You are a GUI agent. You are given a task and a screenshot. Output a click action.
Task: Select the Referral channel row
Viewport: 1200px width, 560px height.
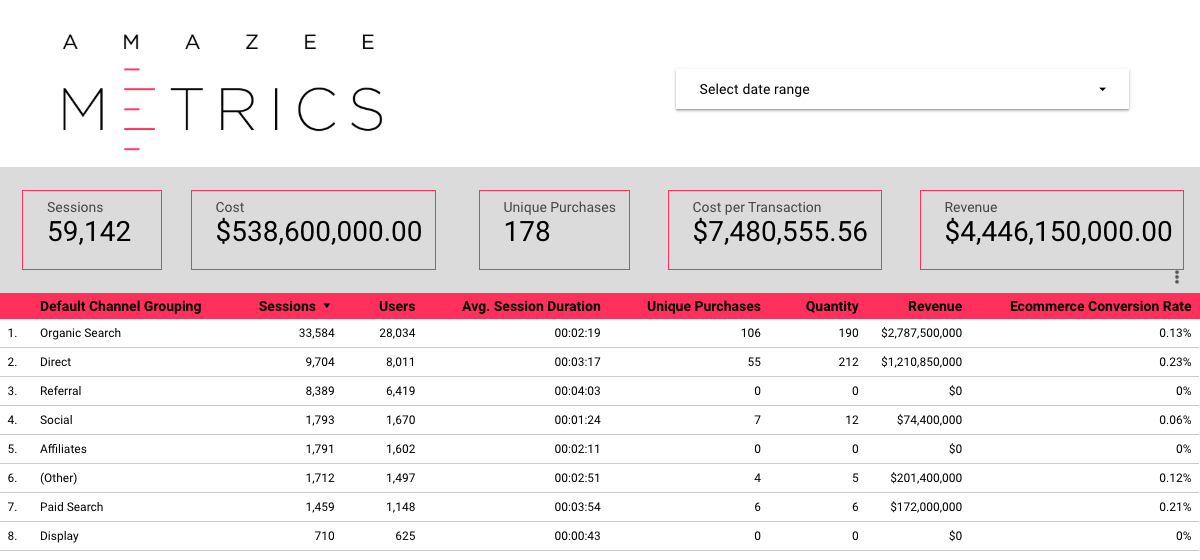click(x=61, y=391)
